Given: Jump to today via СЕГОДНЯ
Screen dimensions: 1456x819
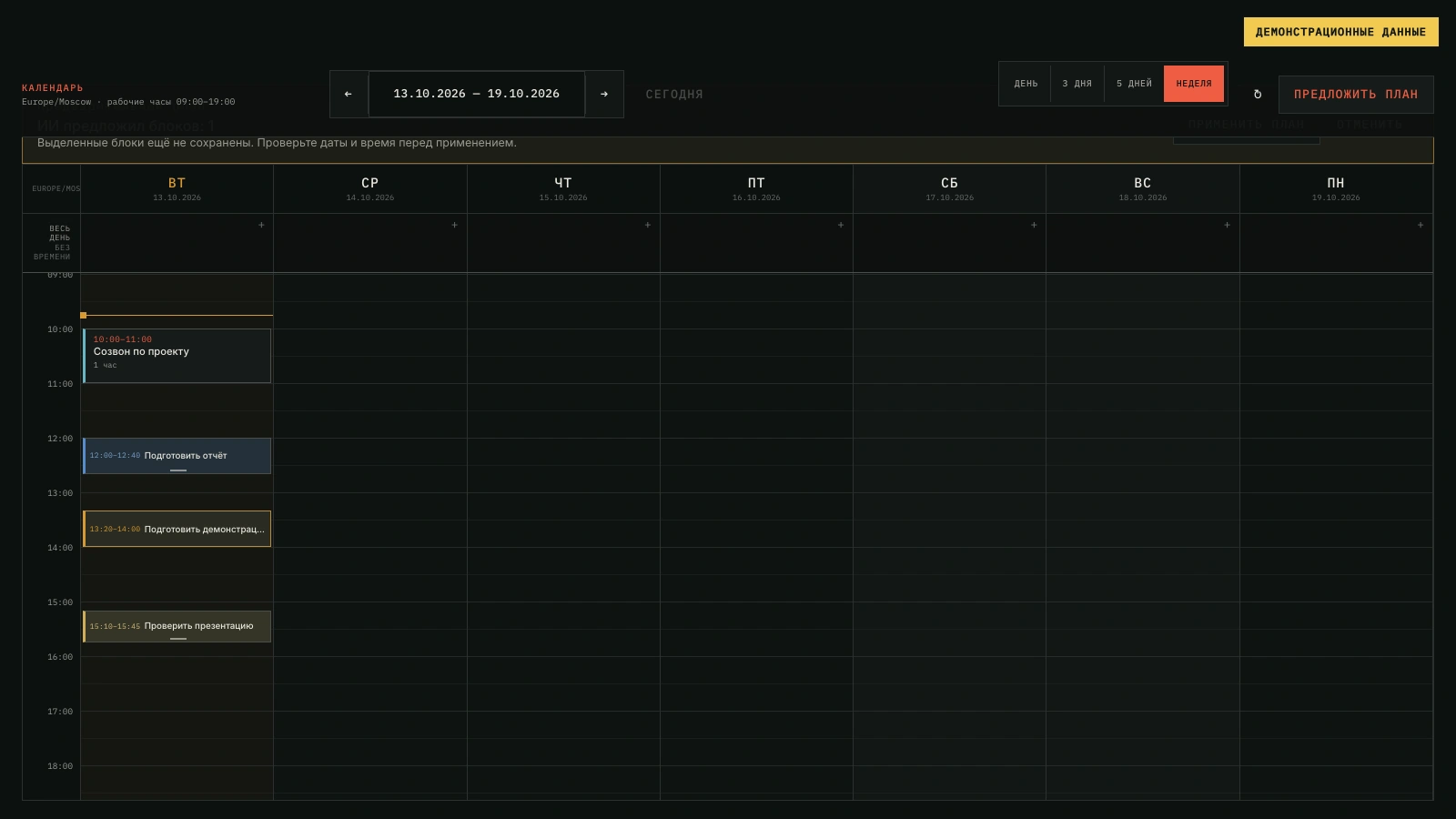Looking at the screenshot, I should [x=674, y=95].
